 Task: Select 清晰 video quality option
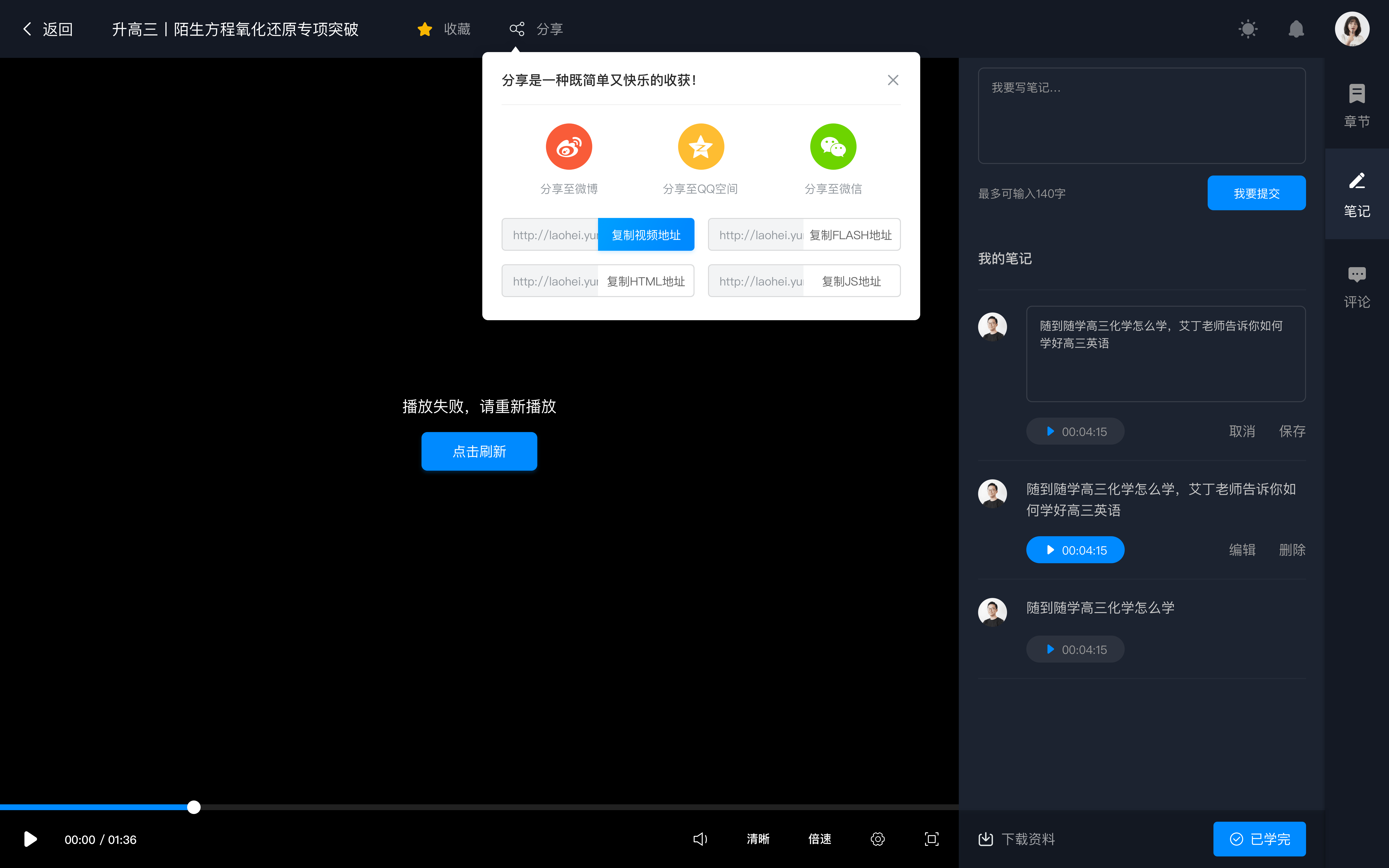tap(757, 839)
